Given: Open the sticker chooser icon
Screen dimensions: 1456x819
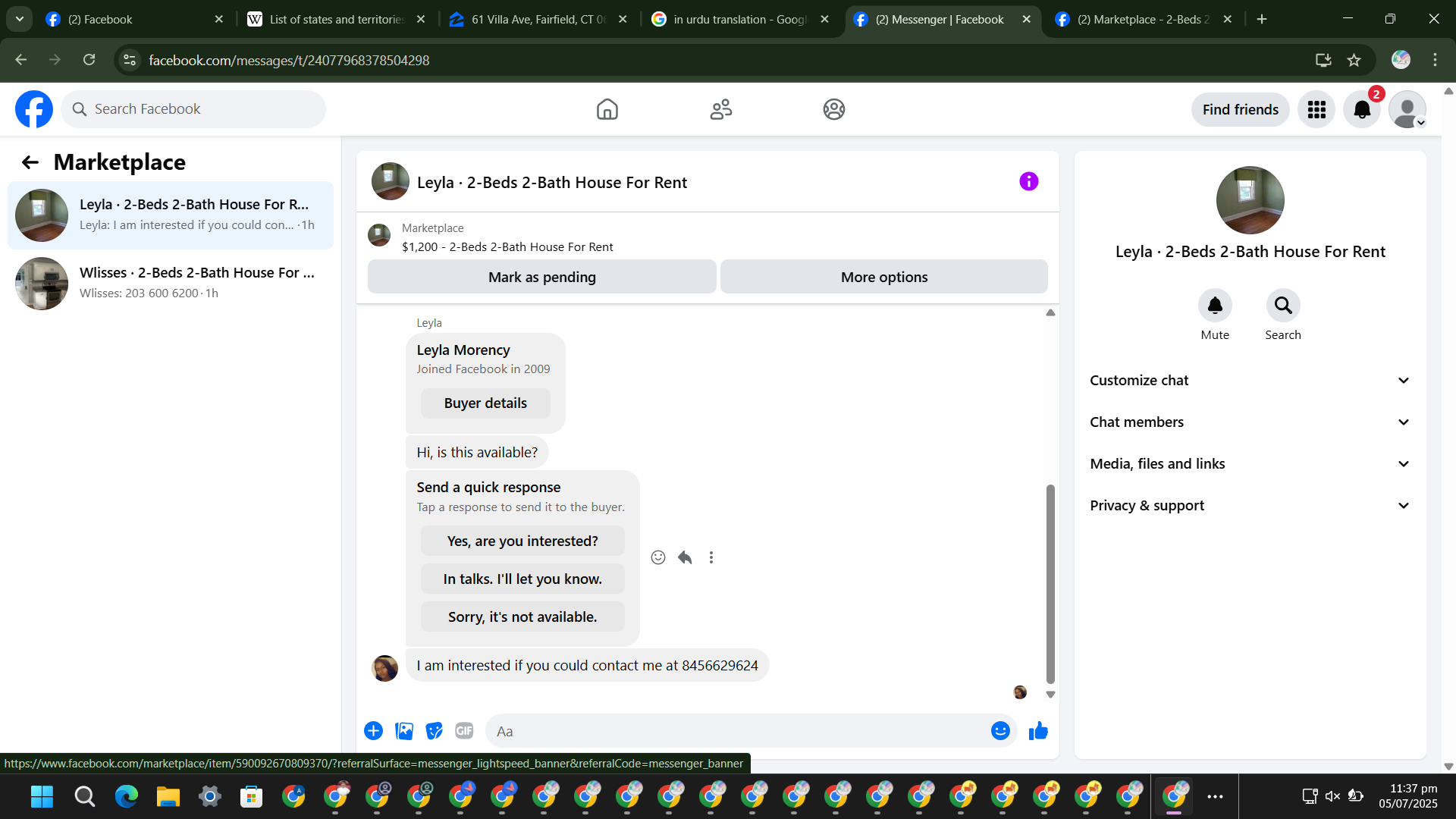Looking at the screenshot, I should point(434,731).
